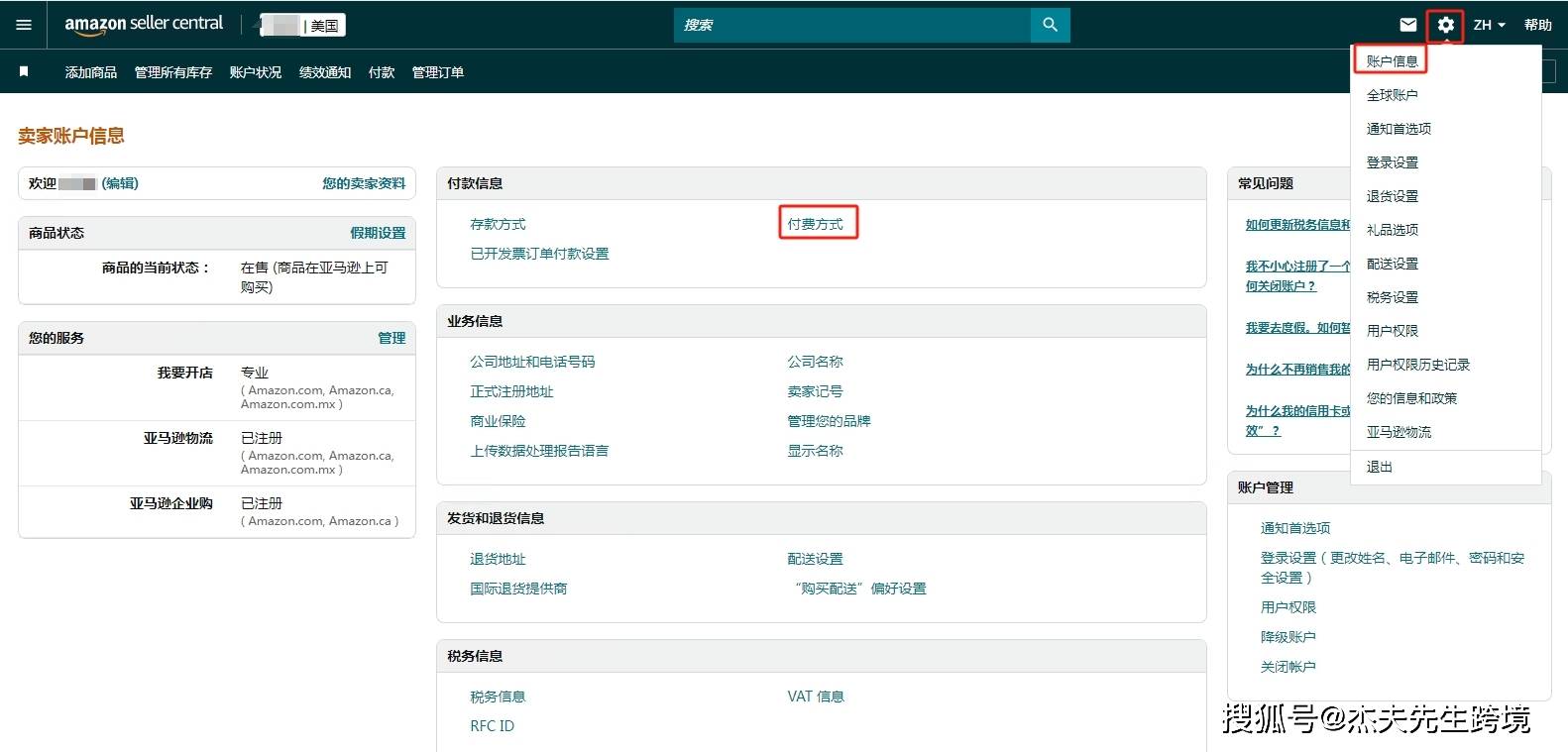1568x752 pixels.
Task: Open 国际退货提供商 link
Action: (518, 590)
